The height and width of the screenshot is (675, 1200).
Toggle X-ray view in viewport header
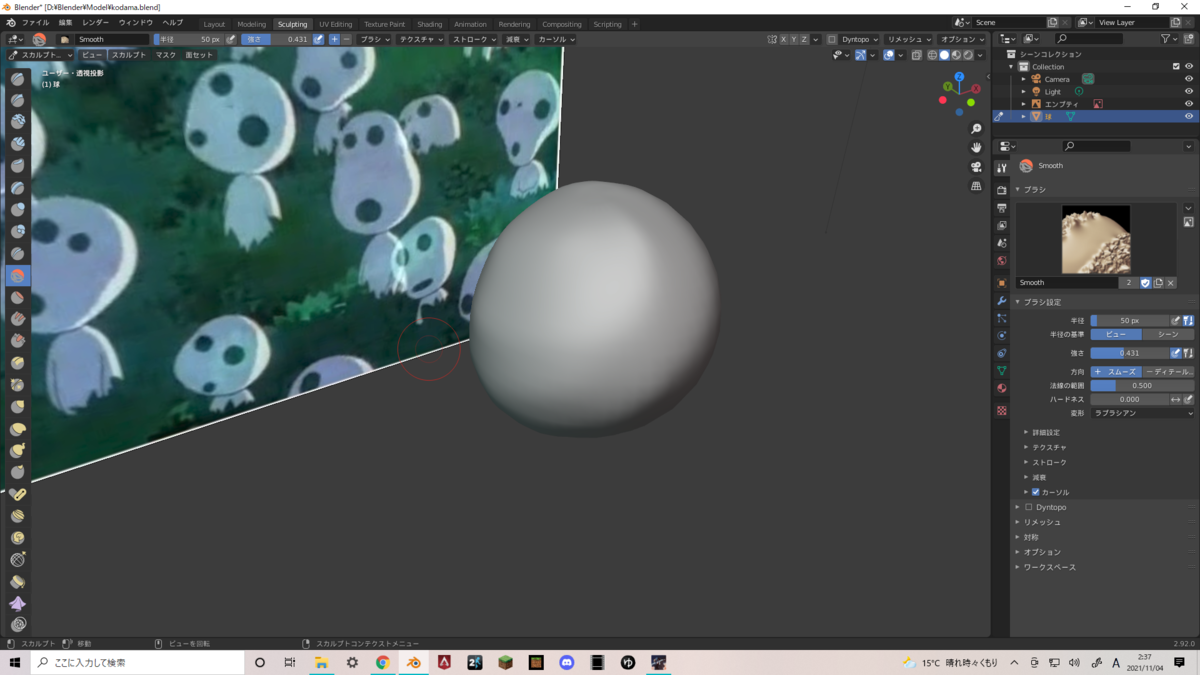[917, 55]
